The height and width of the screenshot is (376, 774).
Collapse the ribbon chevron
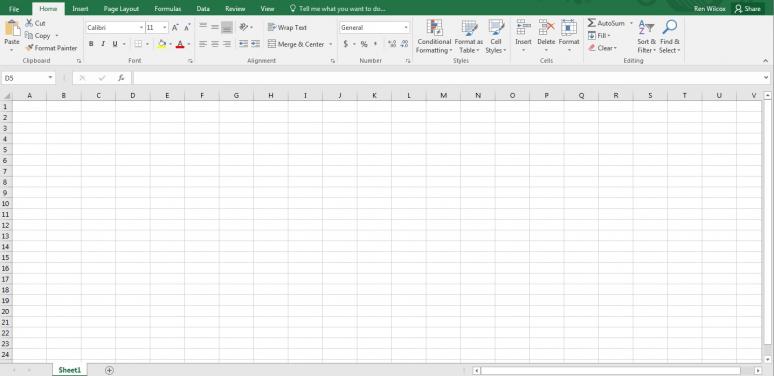point(766,60)
